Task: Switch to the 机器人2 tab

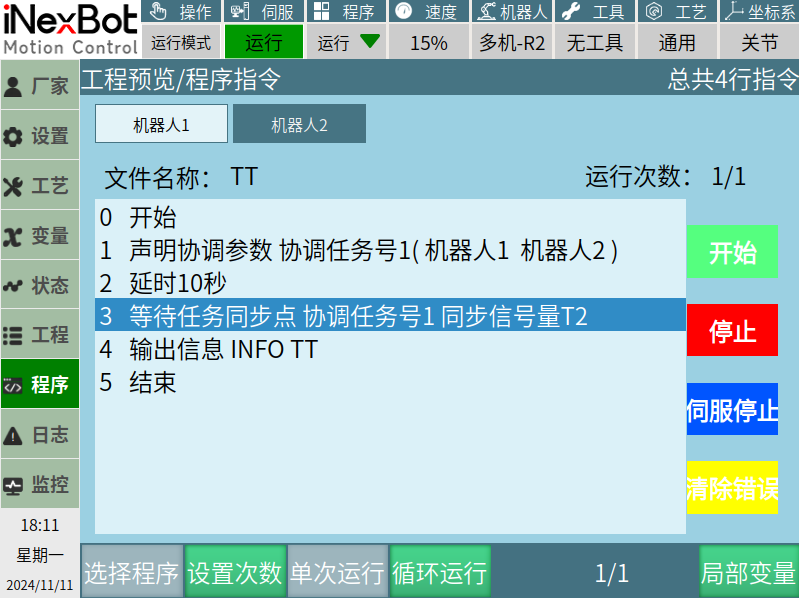Action: 299,125
